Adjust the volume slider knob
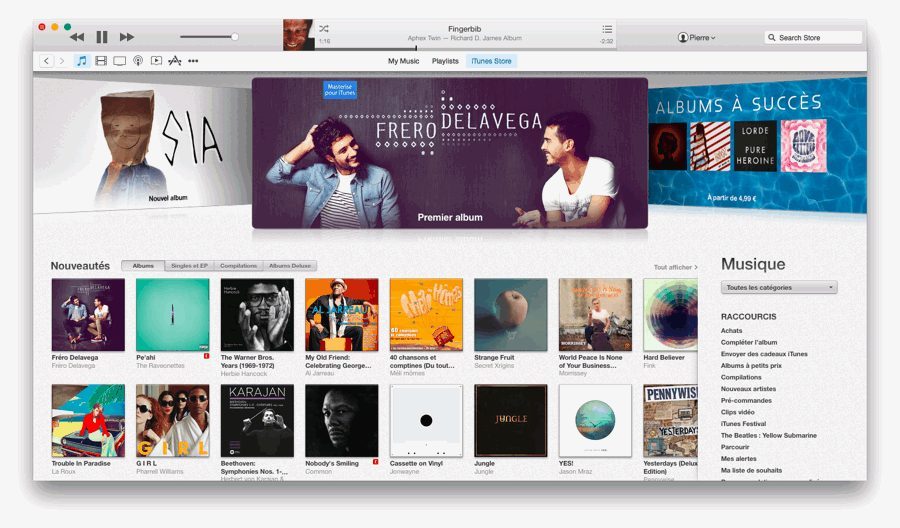900x528 pixels. (235, 37)
